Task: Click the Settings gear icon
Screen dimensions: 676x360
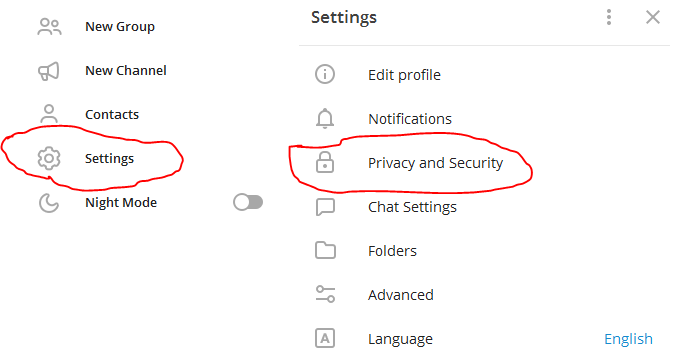Action: click(x=49, y=158)
